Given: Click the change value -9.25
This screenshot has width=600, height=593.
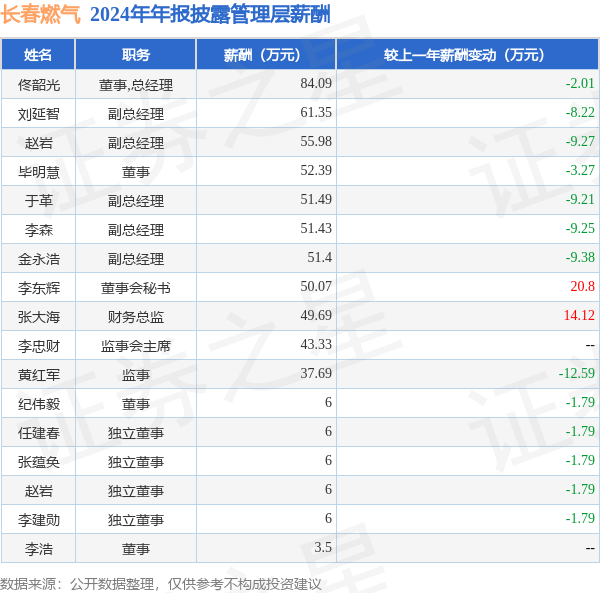Looking at the screenshot, I should pyautogui.click(x=580, y=229).
